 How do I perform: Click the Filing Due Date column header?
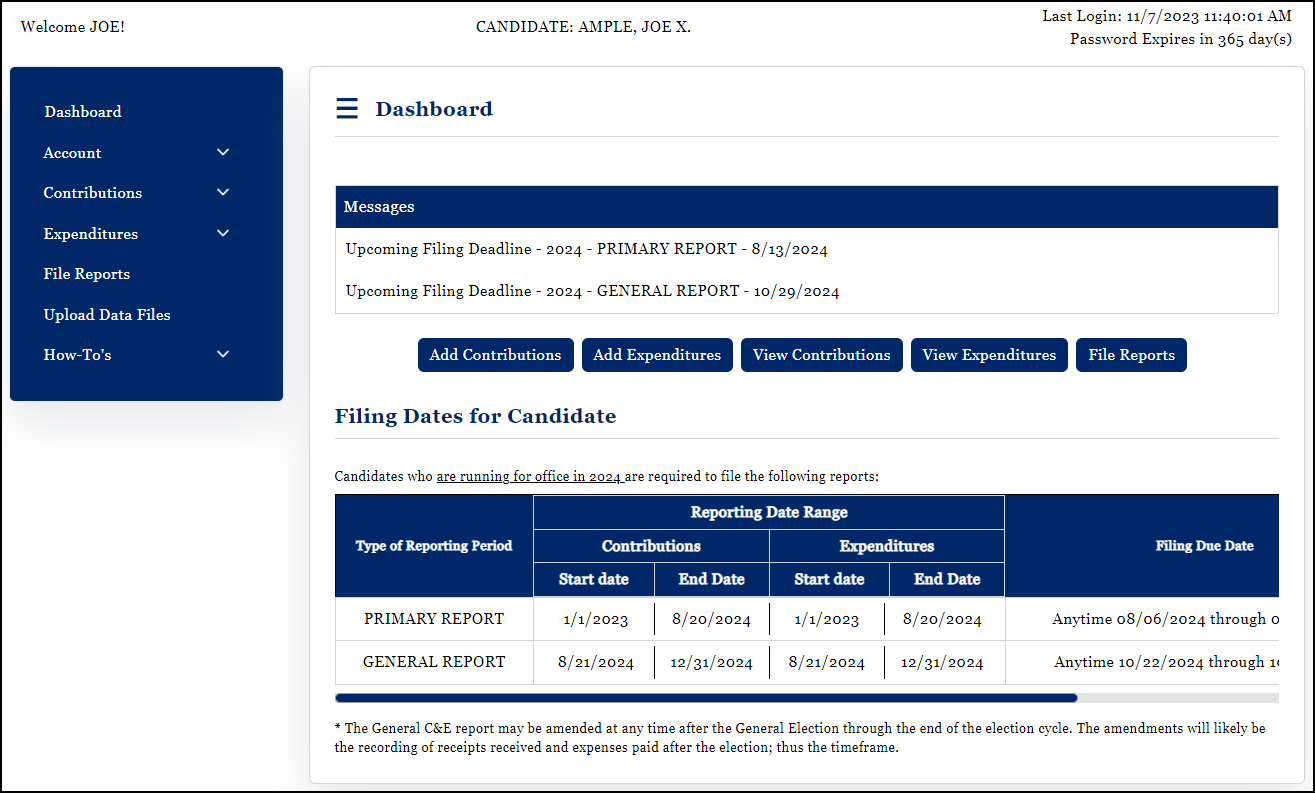(x=1205, y=546)
